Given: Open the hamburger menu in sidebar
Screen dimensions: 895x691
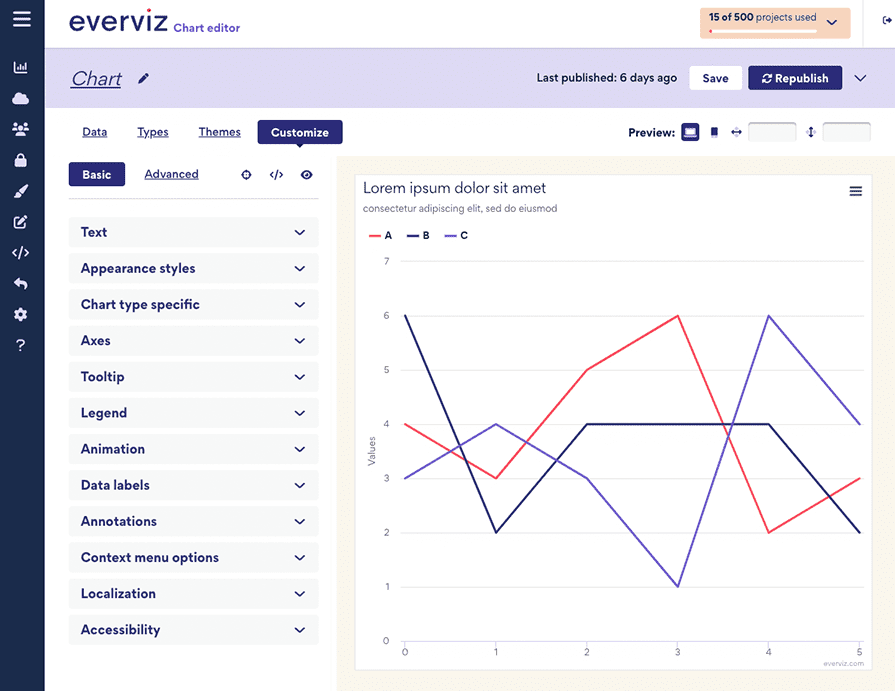Looking at the screenshot, I should (21, 19).
